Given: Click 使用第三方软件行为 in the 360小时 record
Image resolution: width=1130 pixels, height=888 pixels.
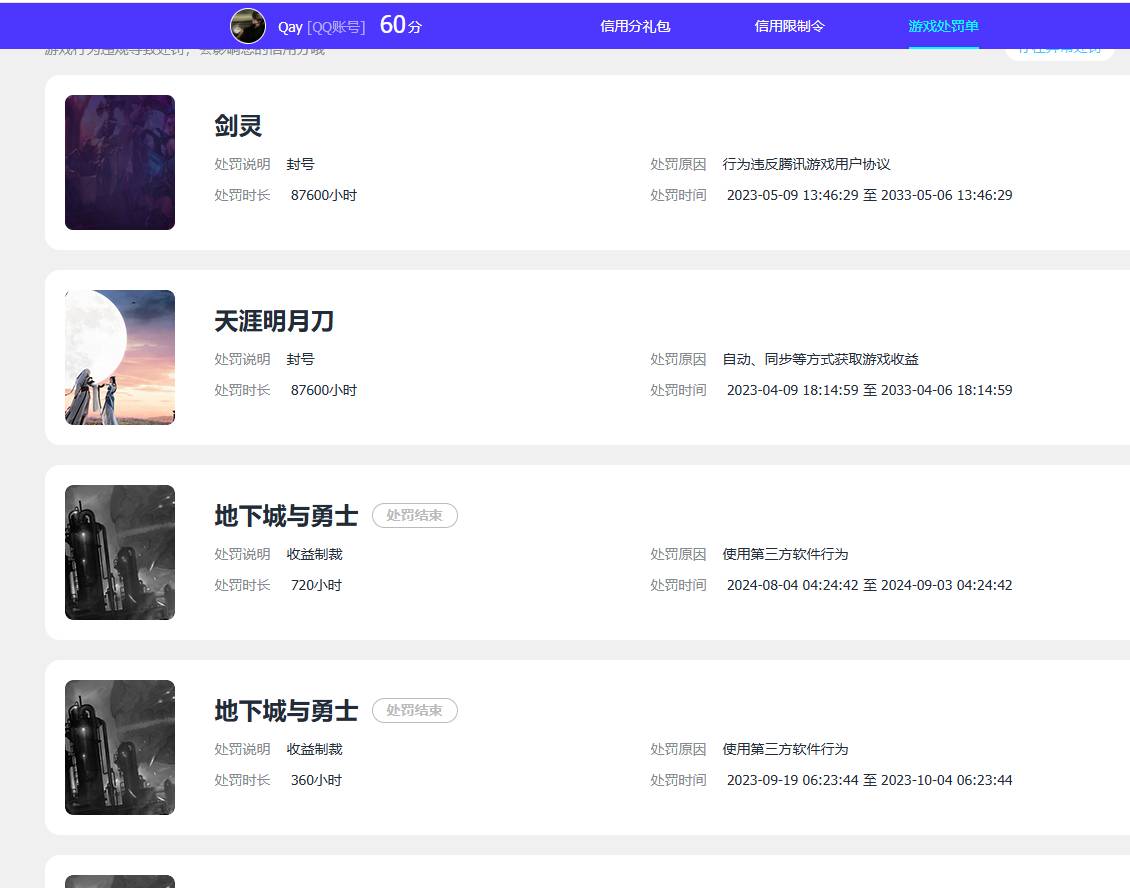Looking at the screenshot, I should click(x=786, y=749).
